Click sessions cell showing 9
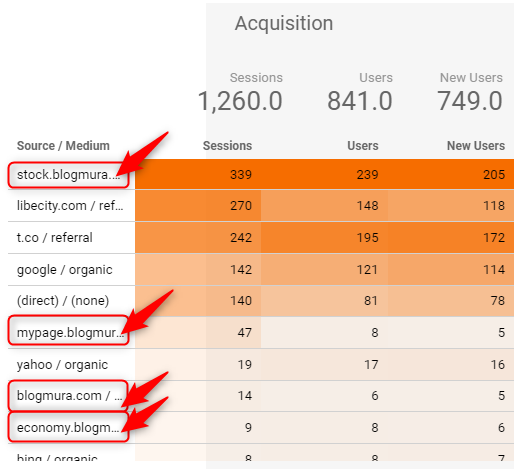514x469 pixels. coord(248,427)
